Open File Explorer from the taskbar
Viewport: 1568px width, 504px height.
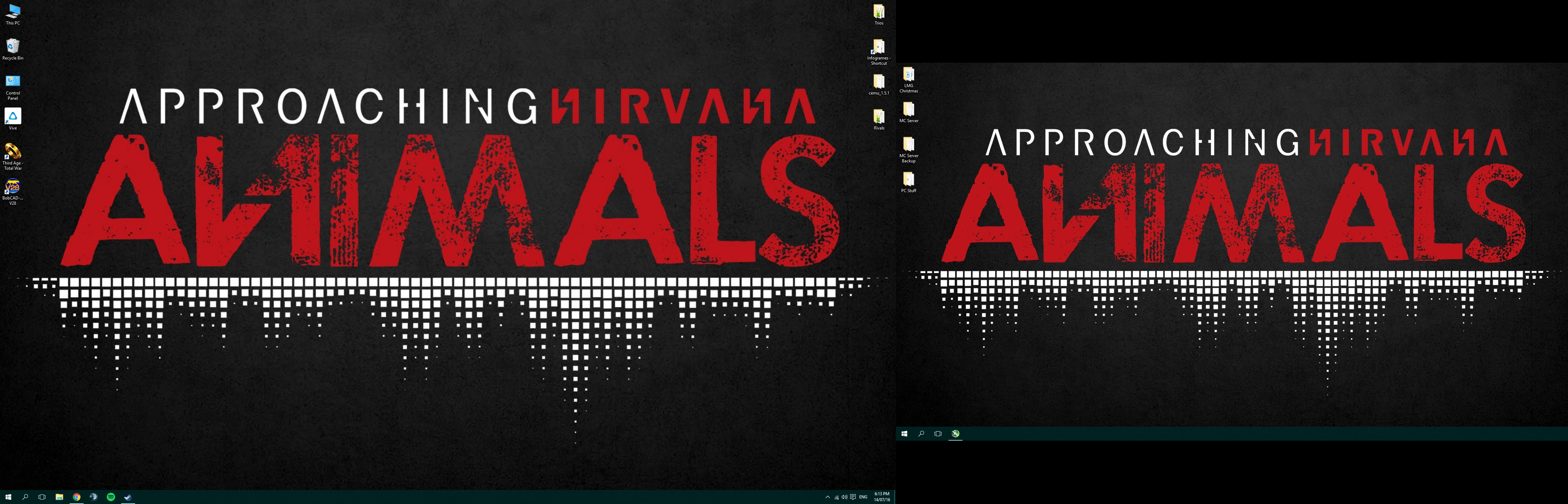[59, 497]
